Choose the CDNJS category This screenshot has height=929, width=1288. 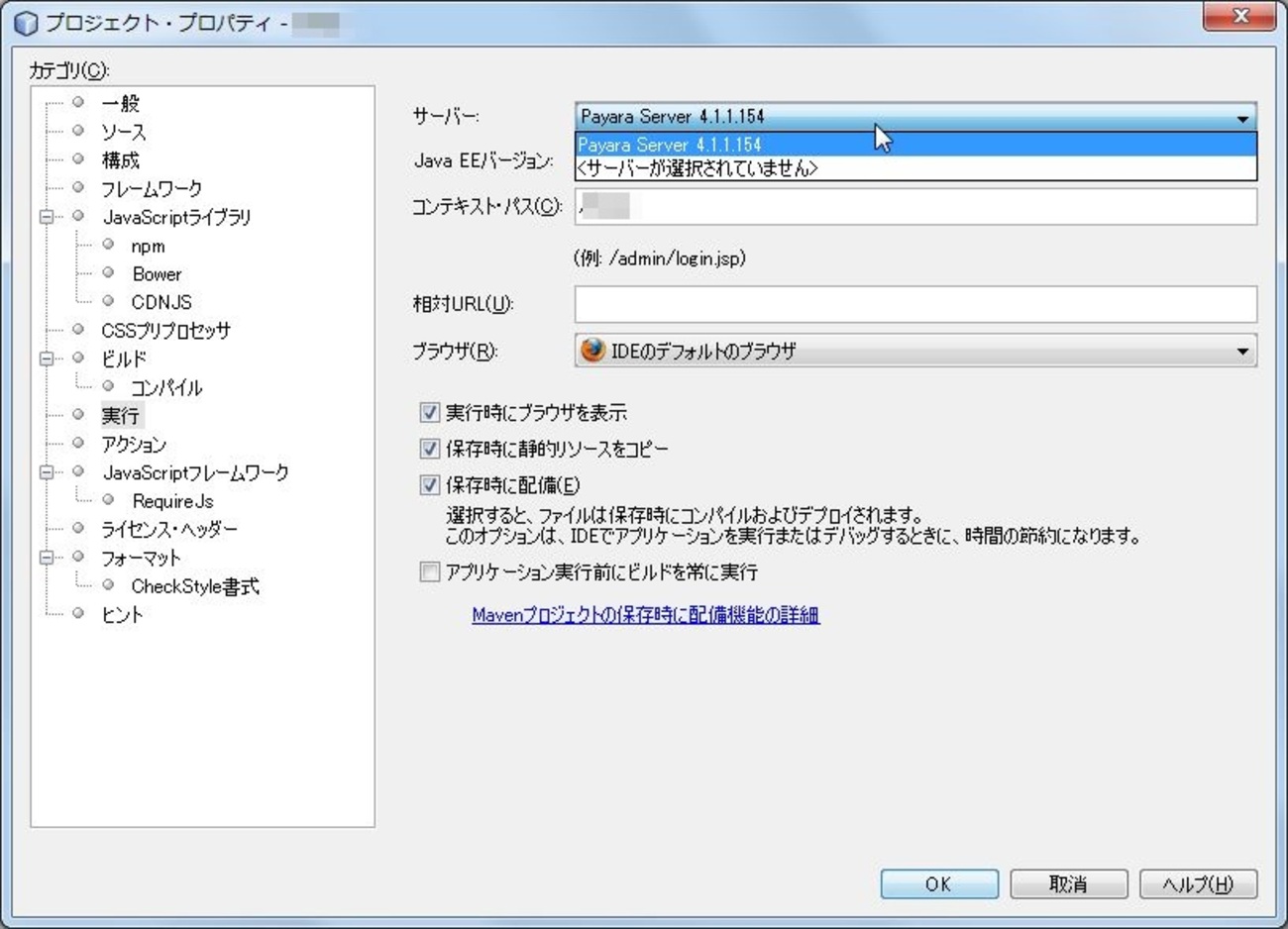coord(161,302)
